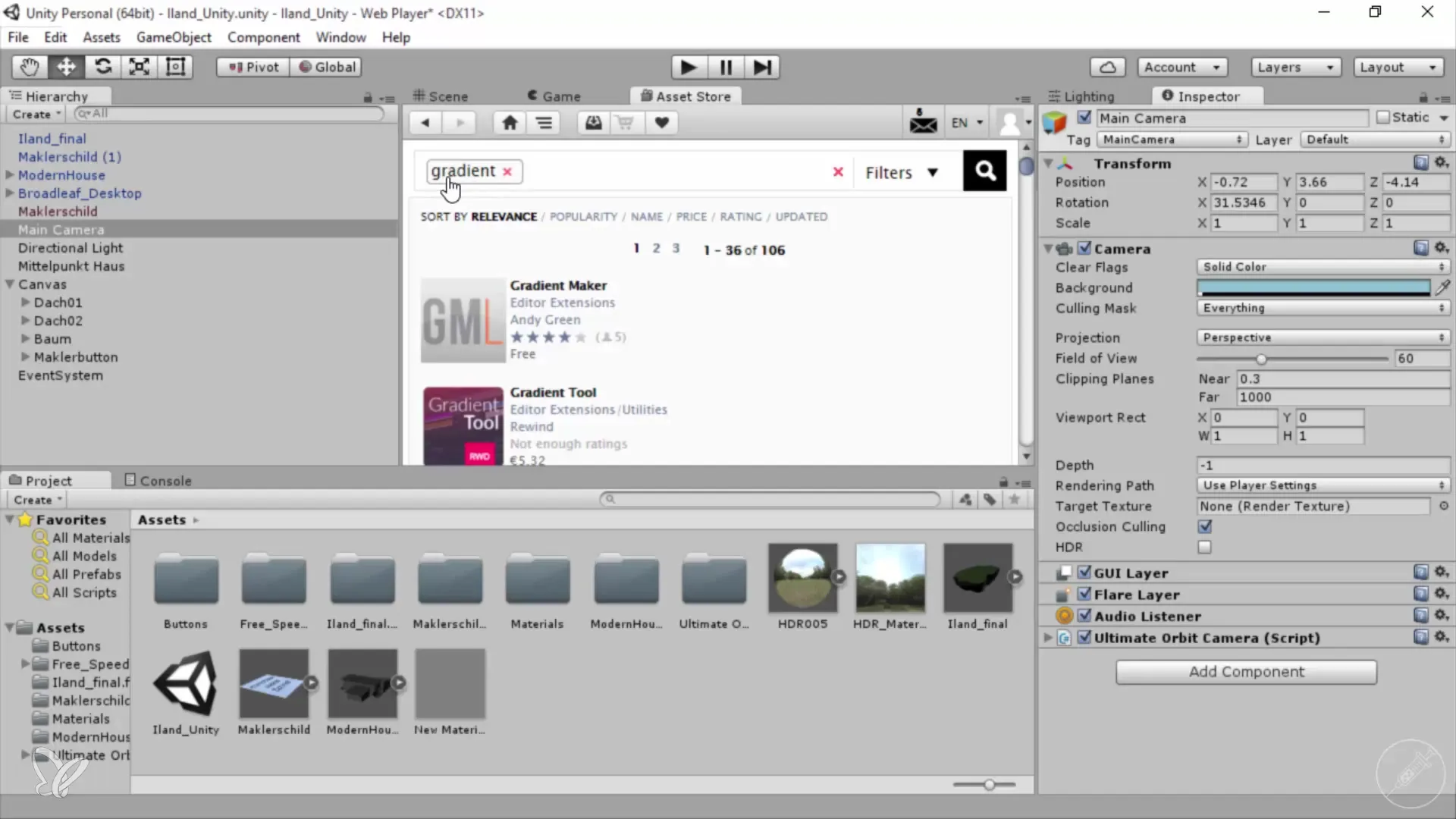This screenshot has width=1456, height=819.
Task: Click the Add Component button
Action: point(1246,672)
